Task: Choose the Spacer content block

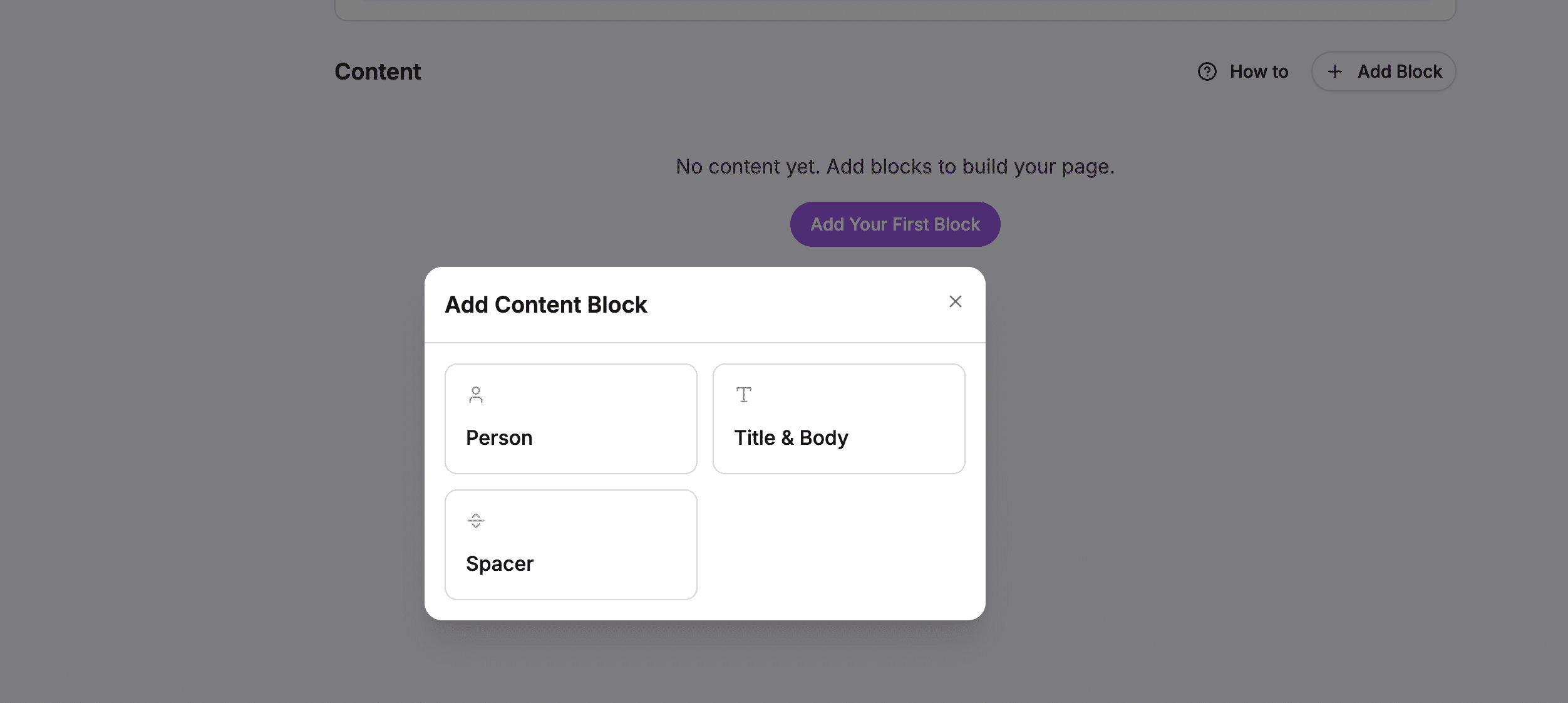Action: 570,544
